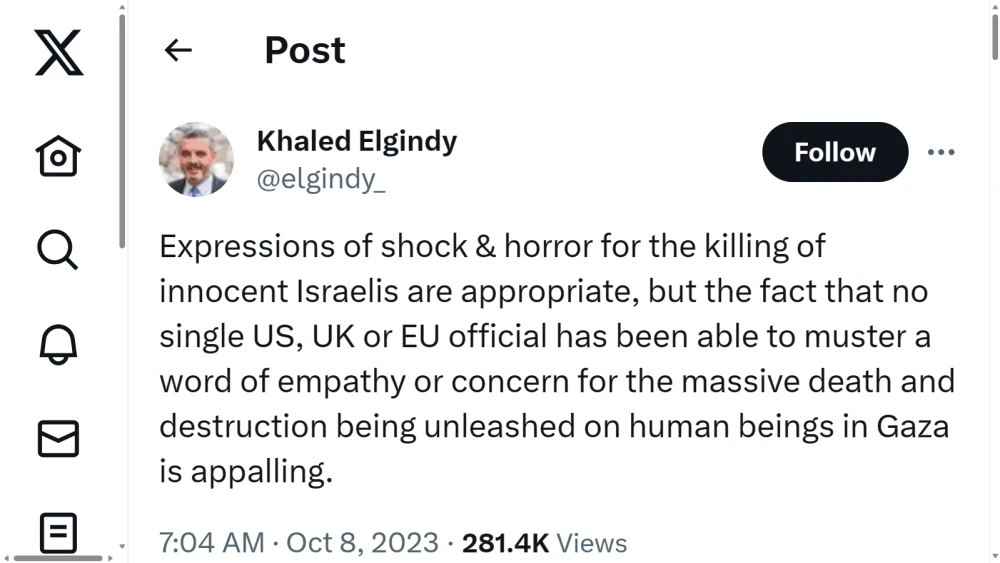Open the @elgindy_ handle link
This screenshot has height=563, width=1000.
322,178
